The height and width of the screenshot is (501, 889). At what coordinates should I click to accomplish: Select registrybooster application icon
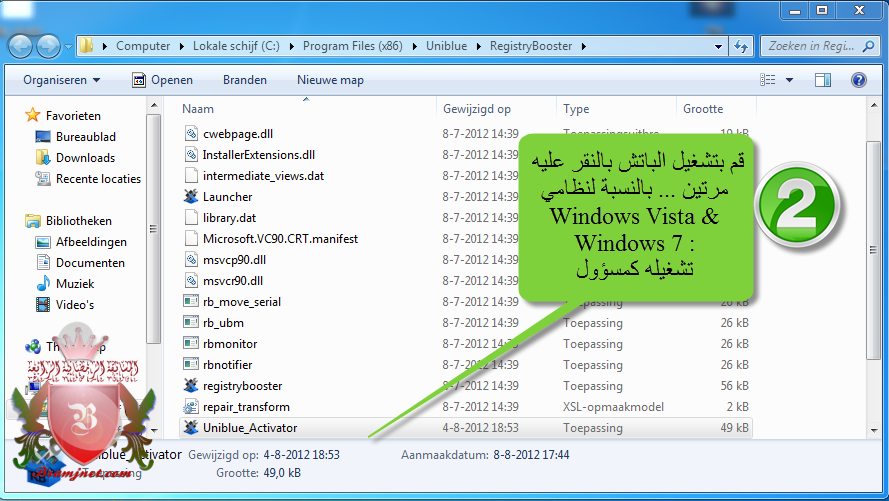point(191,385)
